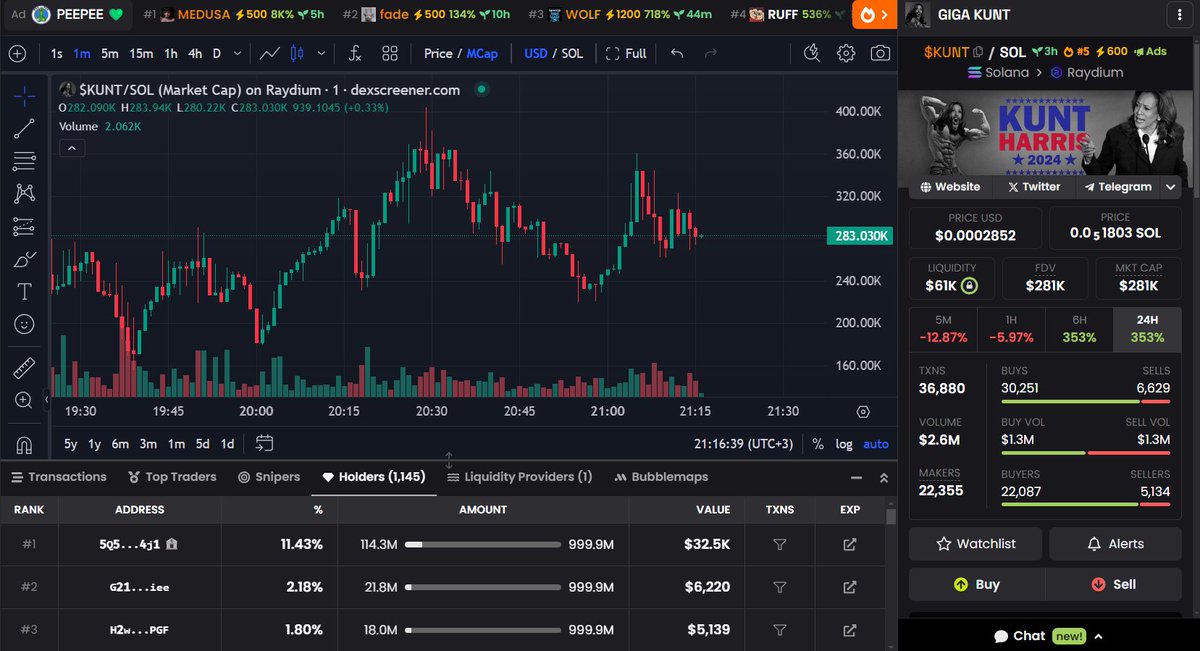Maximize the bottom table panel

point(884,478)
